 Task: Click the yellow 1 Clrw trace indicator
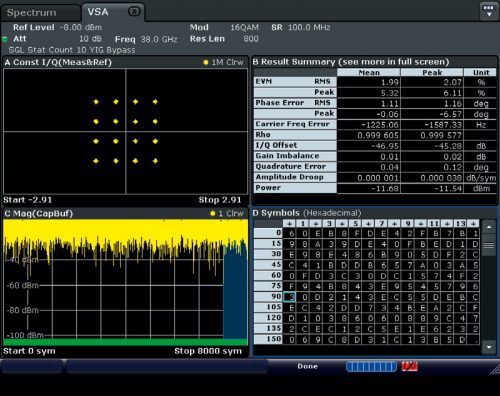click(227, 213)
